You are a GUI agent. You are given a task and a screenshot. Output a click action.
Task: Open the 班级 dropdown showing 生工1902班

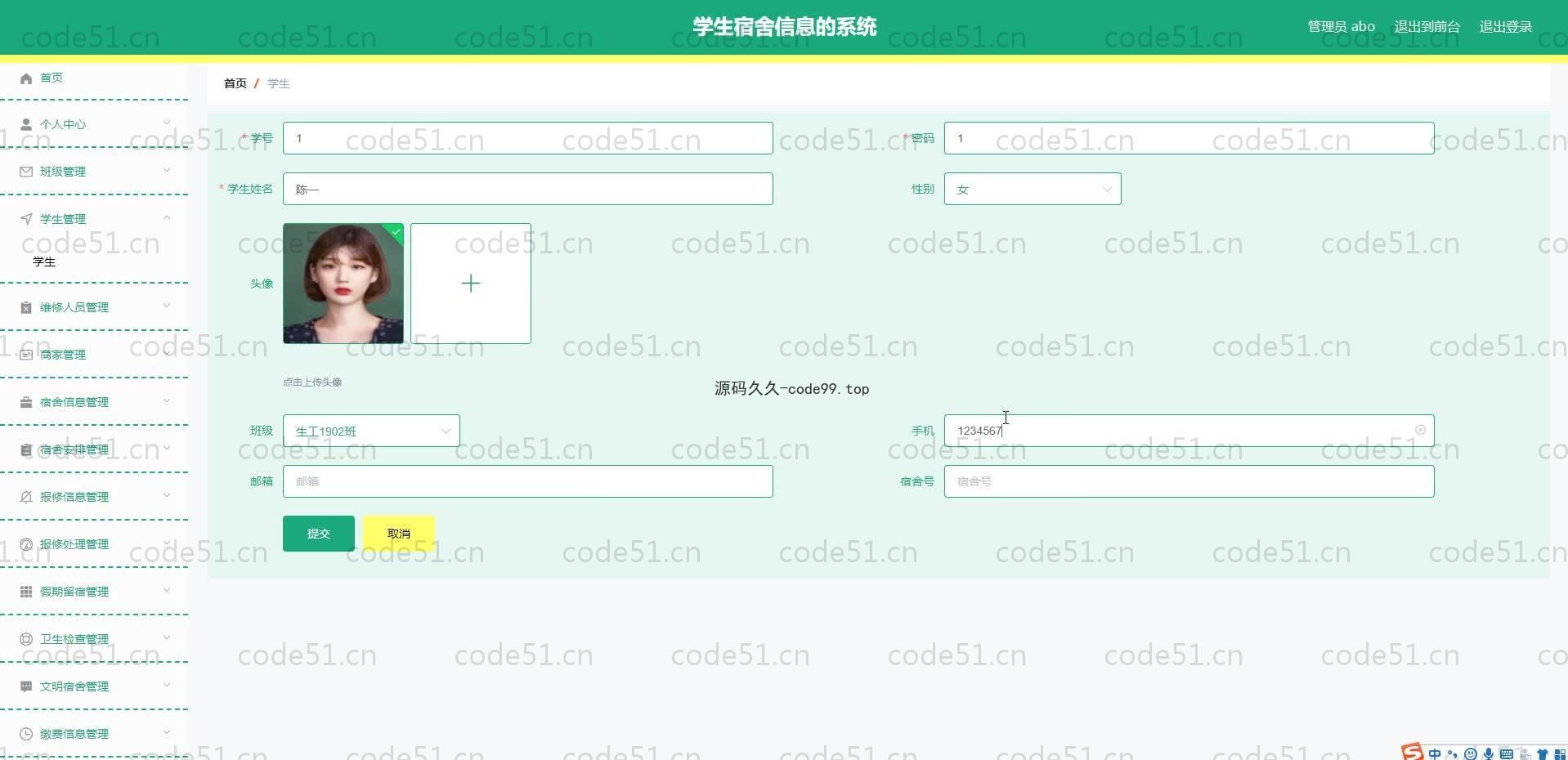pos(371,431)
